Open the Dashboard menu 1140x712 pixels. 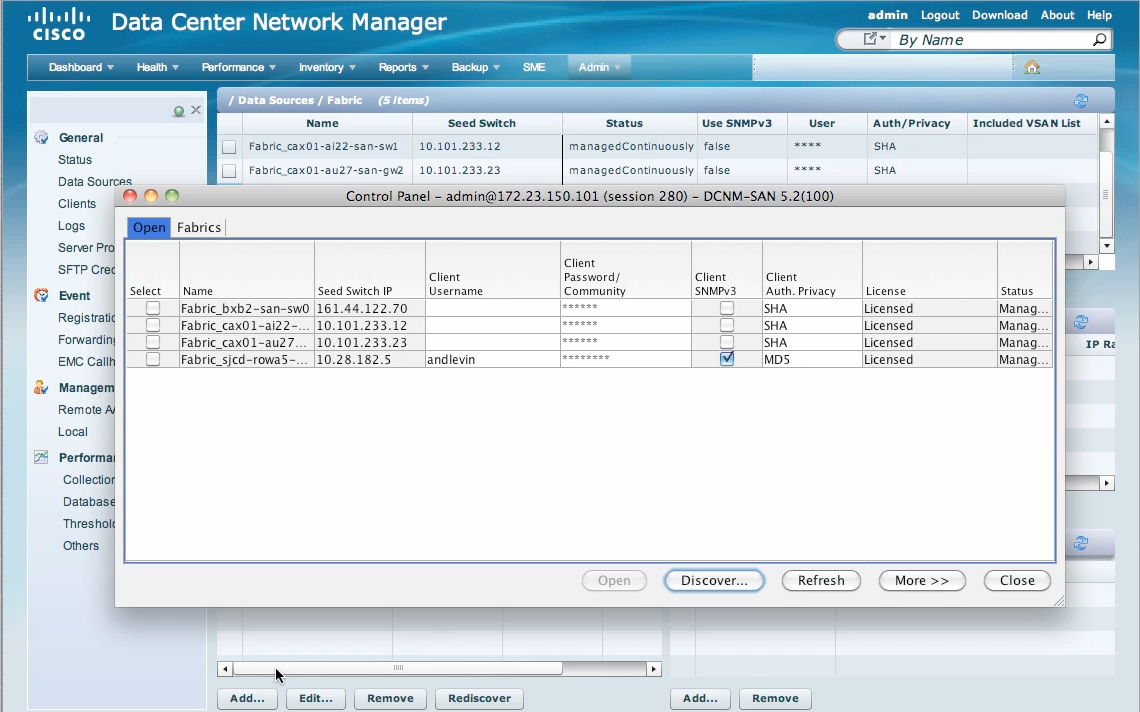(81, 67)
